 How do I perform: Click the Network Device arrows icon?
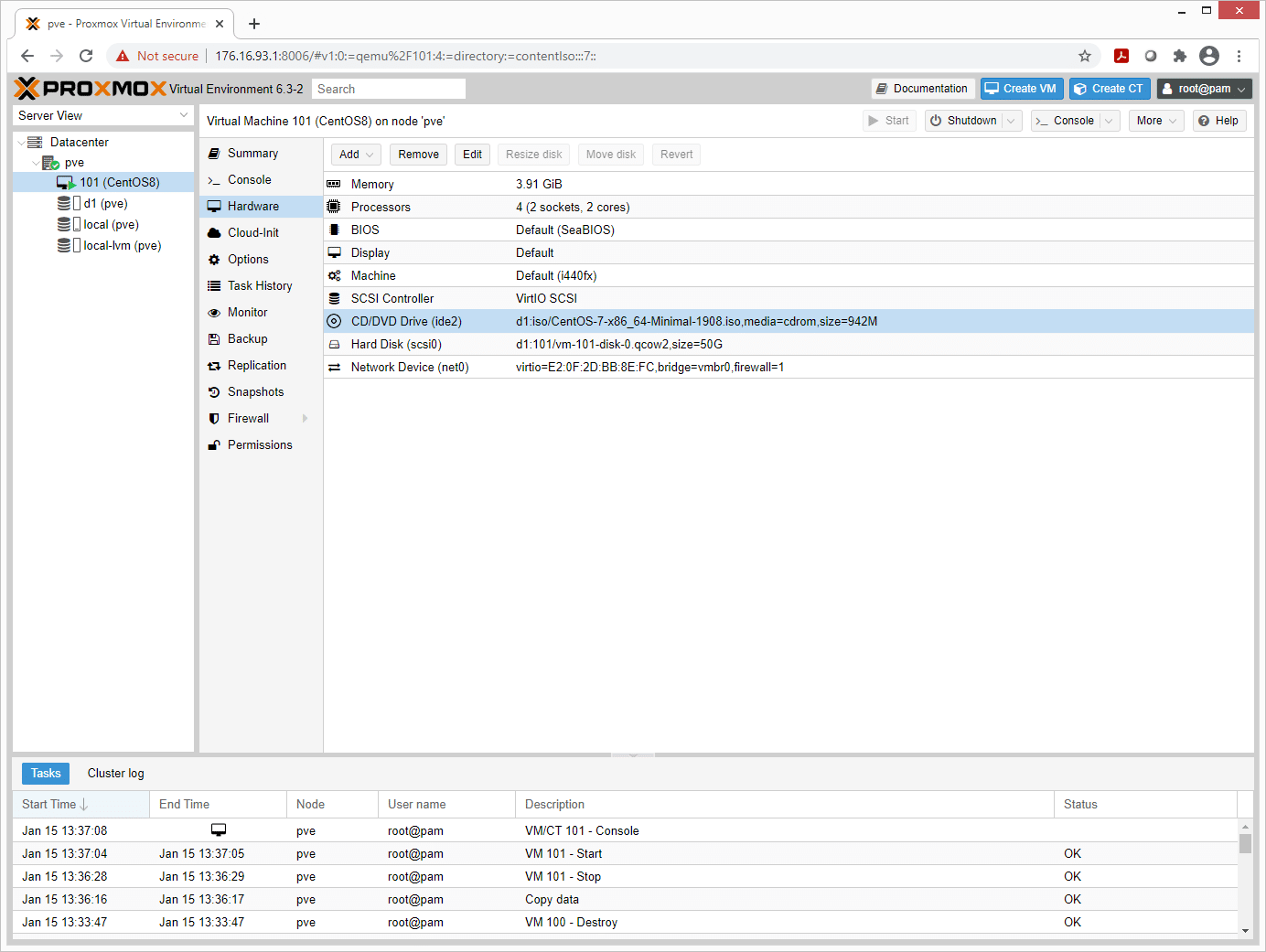334,367
